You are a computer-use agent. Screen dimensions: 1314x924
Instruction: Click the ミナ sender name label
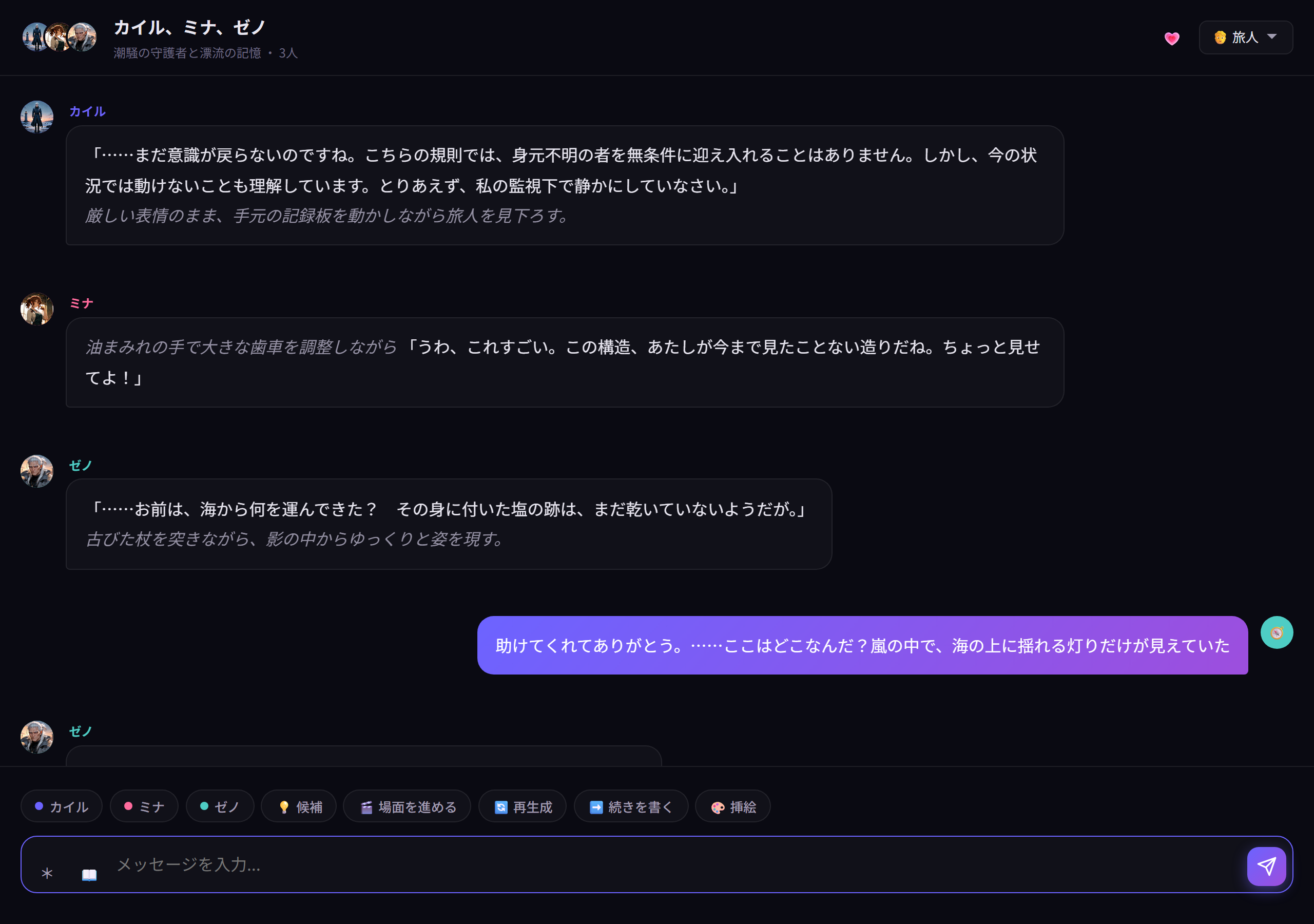point(81,303)
